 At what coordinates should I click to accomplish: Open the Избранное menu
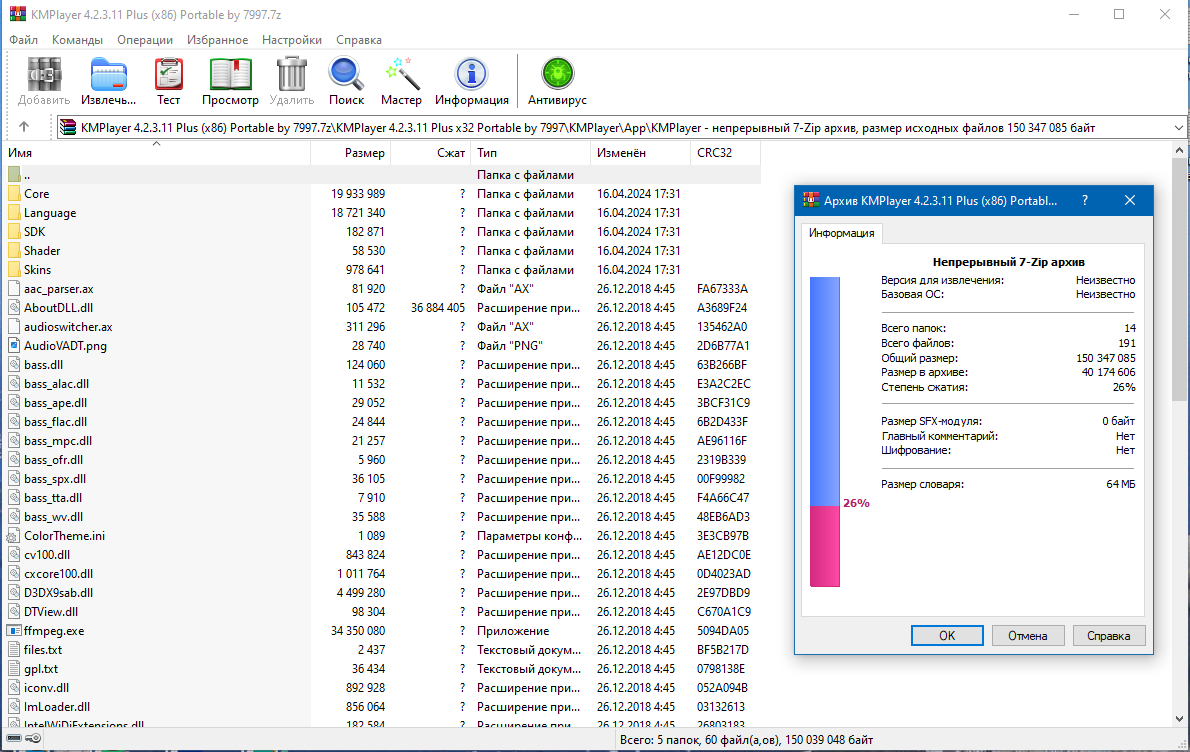coord(218,39)
